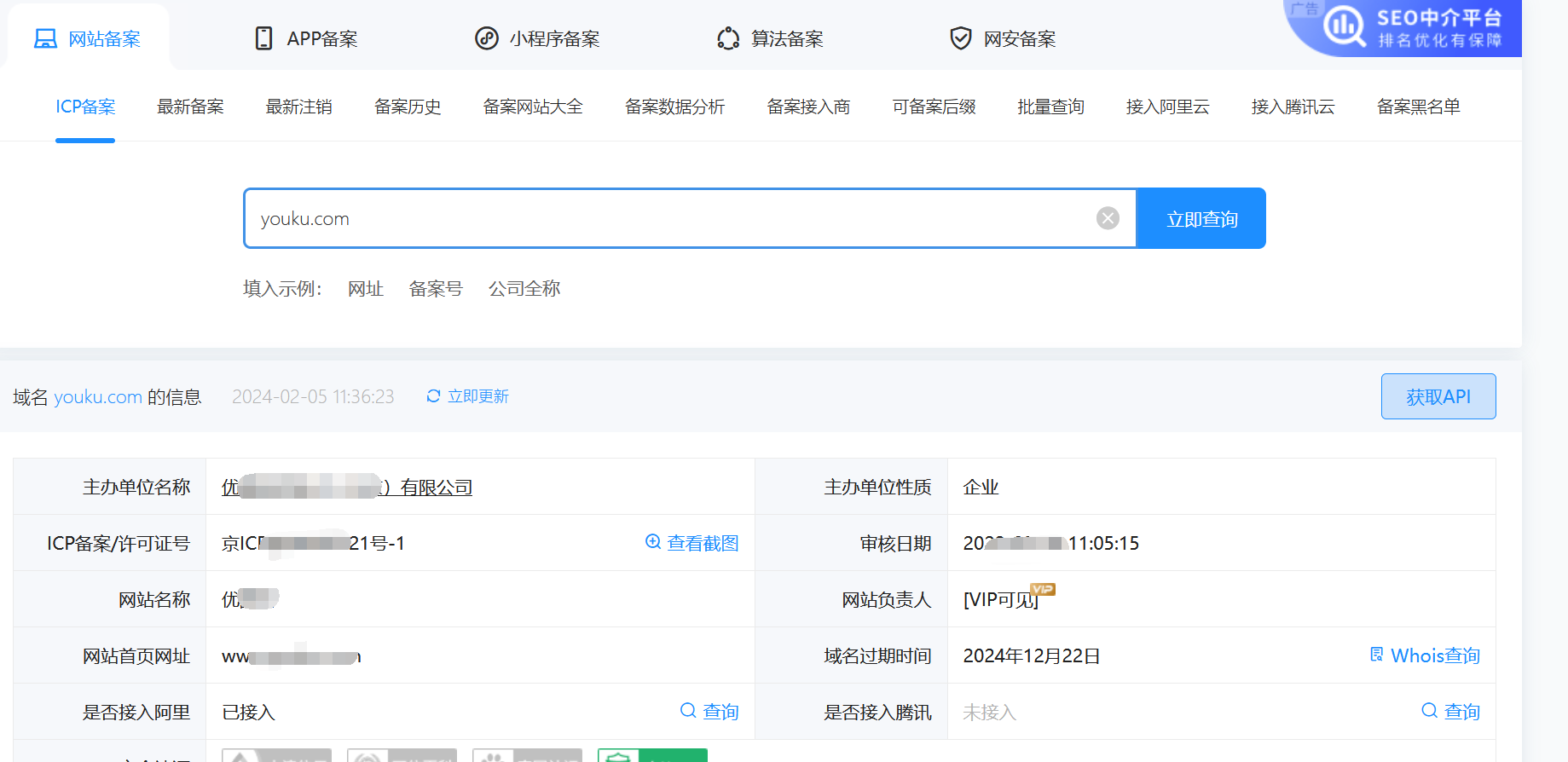Switch to the APP备案 tab
This screenshot has height=762, width=1568.
307,38
